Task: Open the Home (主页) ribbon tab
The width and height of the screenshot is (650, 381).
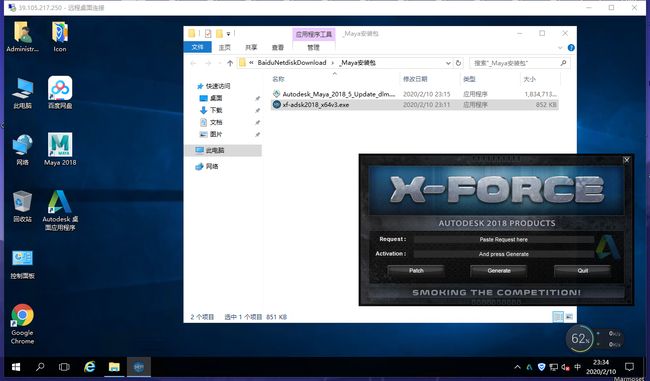Action: click(224, 47)
